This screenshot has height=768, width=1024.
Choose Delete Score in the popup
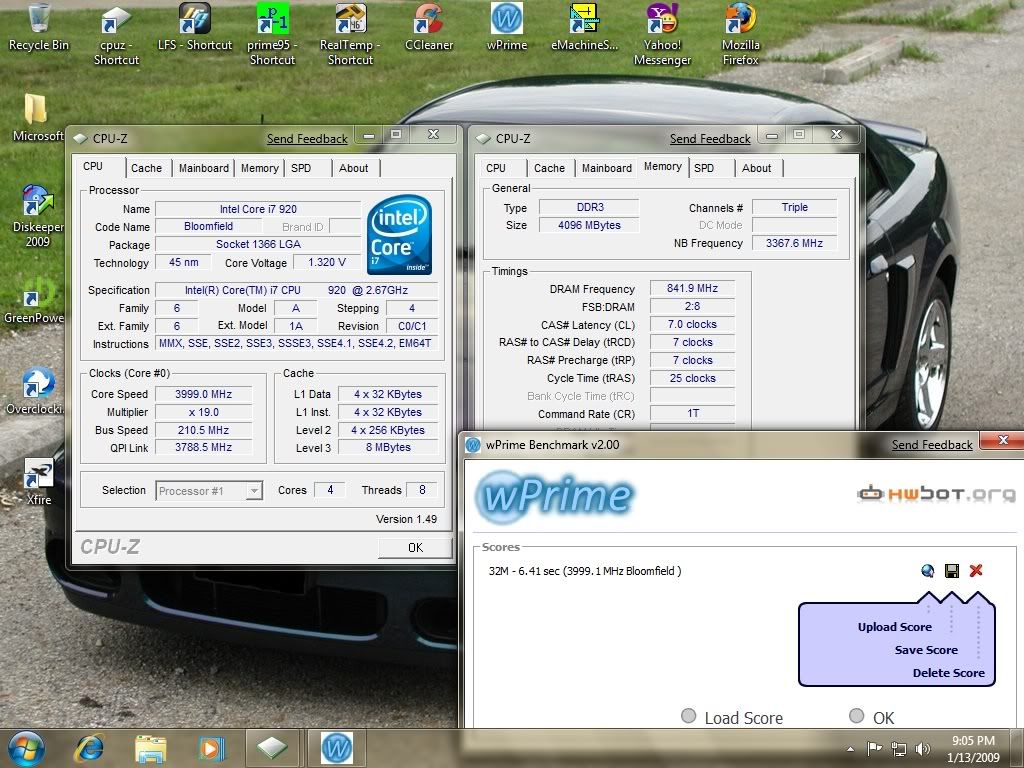pos(948,673)
